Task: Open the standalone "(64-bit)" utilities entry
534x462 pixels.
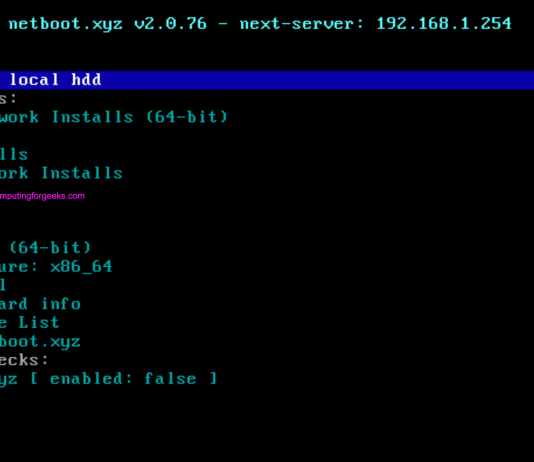Action: tap(50, 248)
